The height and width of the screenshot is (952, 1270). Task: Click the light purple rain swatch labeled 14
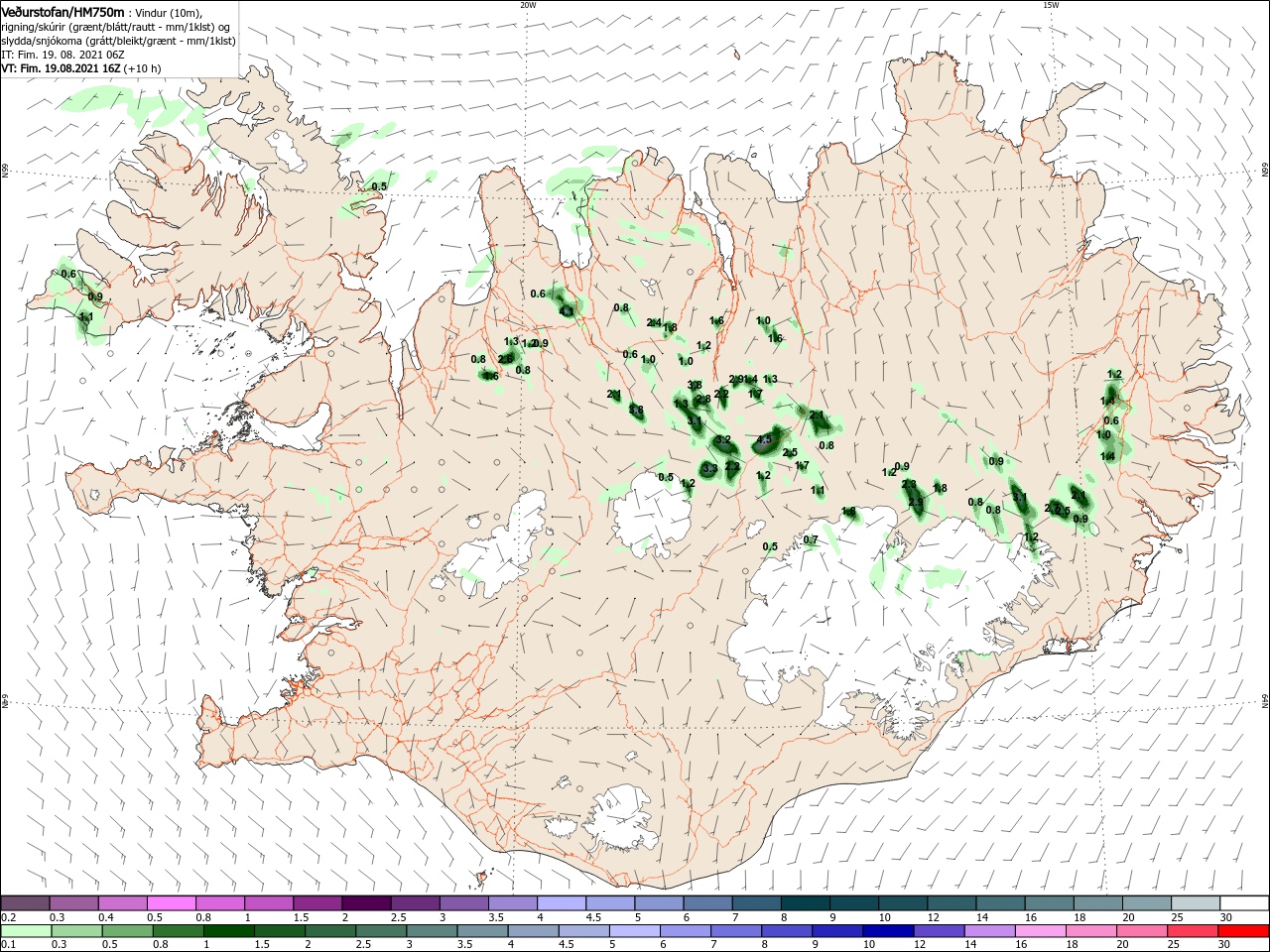click(990, 931)
